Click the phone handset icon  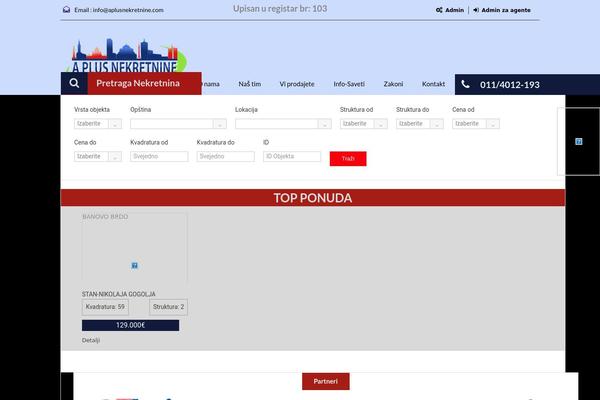point(465,84)
